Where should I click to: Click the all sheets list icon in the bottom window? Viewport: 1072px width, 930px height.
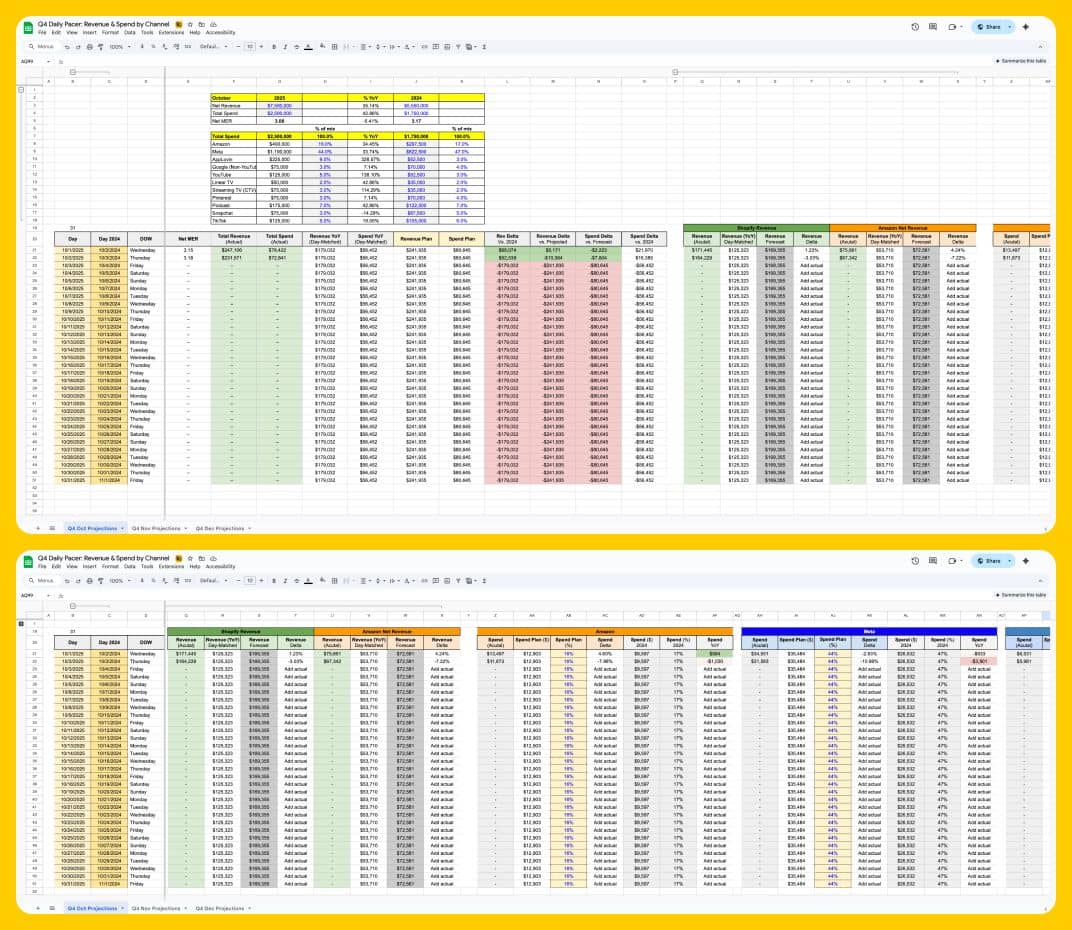(x=52, y=908)
